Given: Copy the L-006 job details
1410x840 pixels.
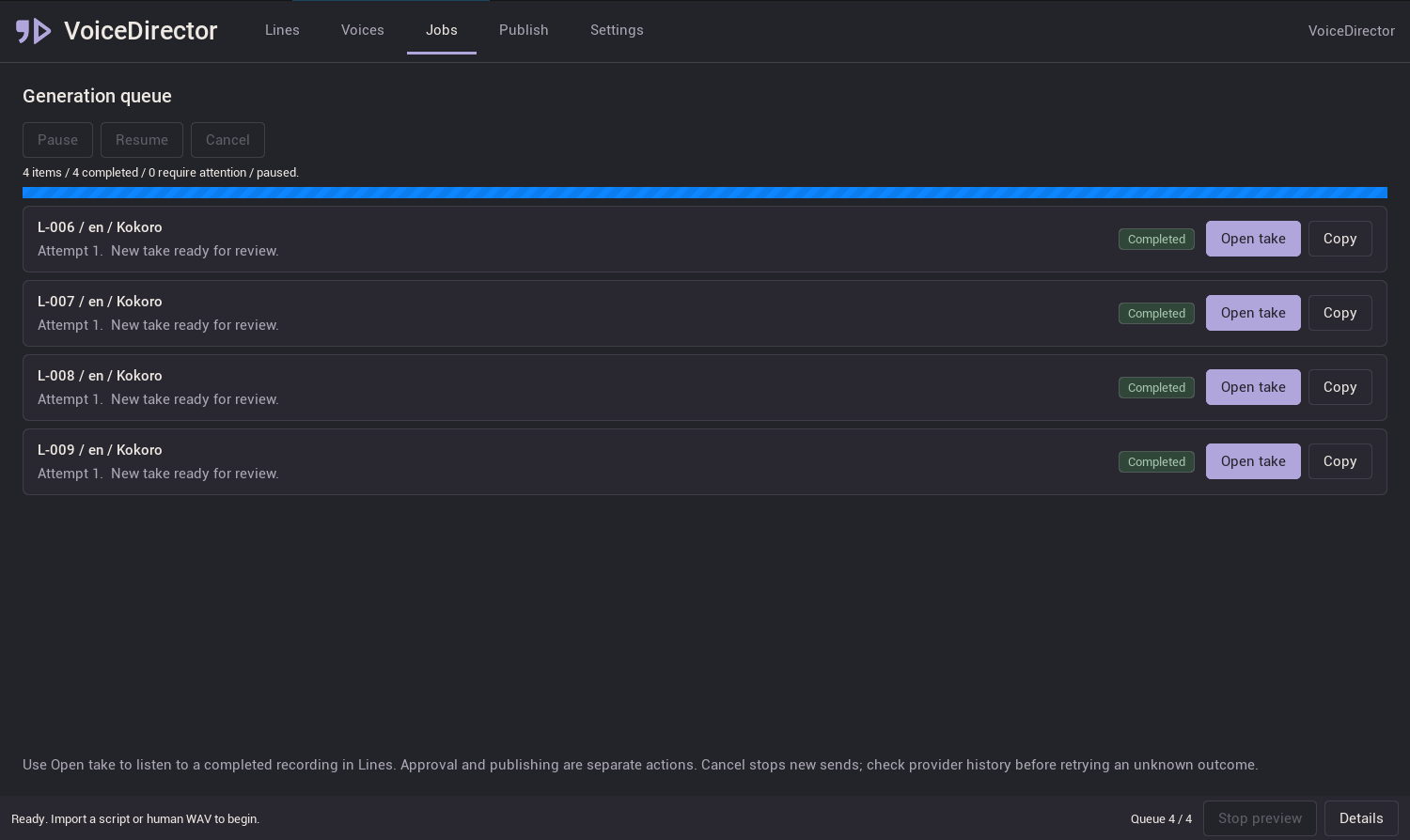Looking at the screenshot, I should click(x=1340, y=239).
